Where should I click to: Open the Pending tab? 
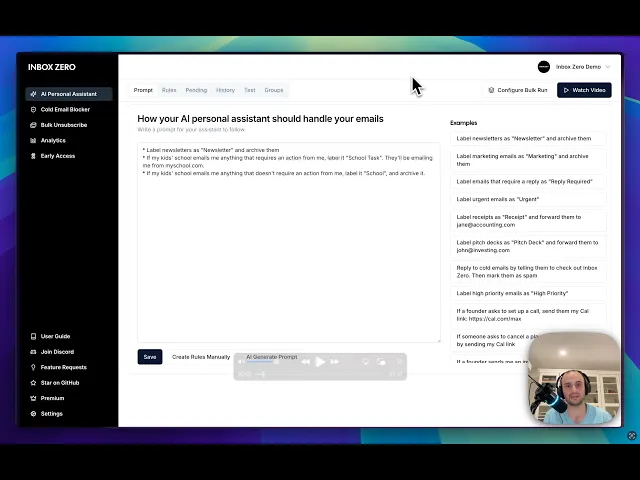(196, 90)
